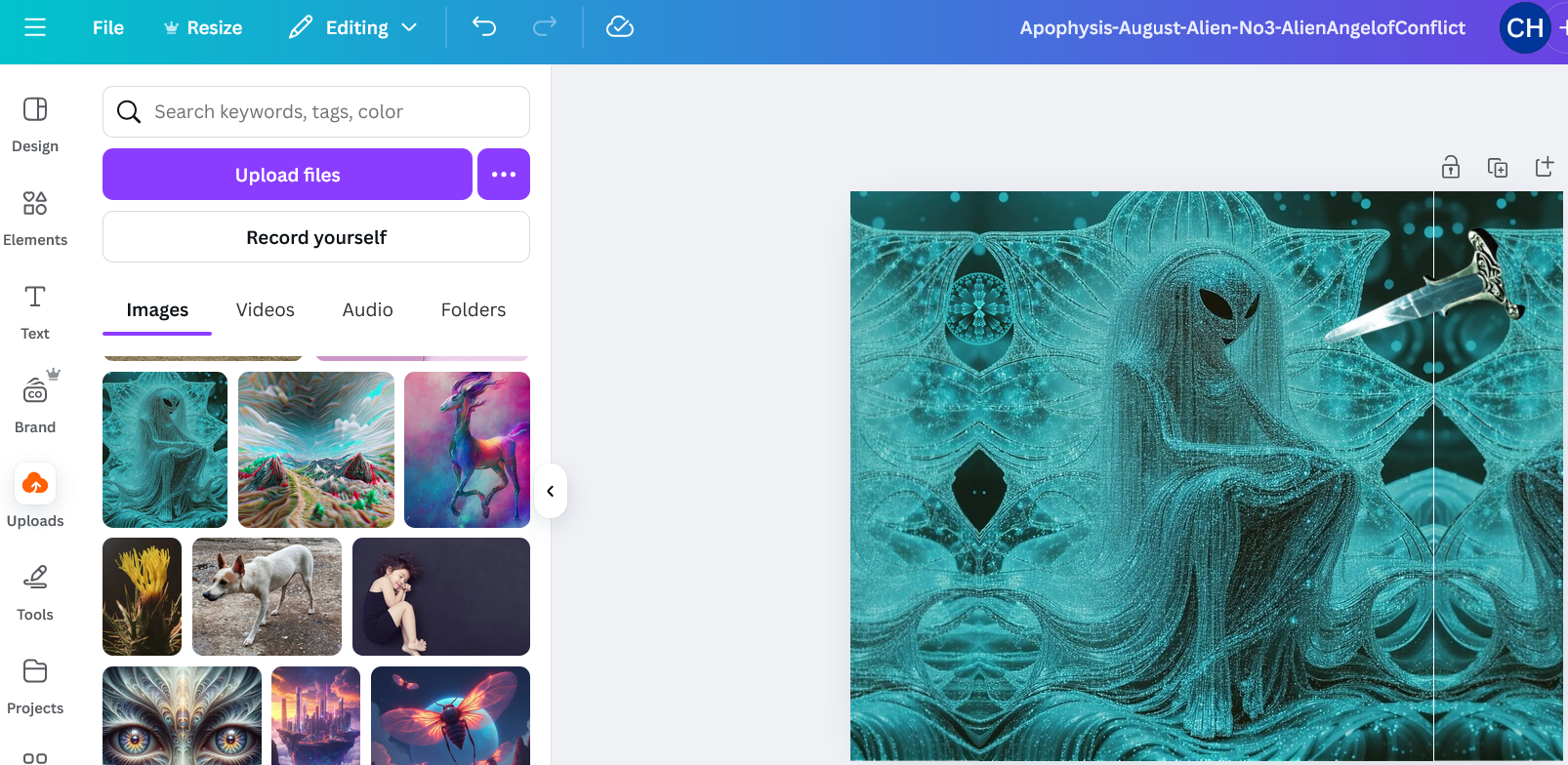The height and width of the screenshot is (765, 1568).
Task: Open the Brand side panel
Action: point(35,403)
